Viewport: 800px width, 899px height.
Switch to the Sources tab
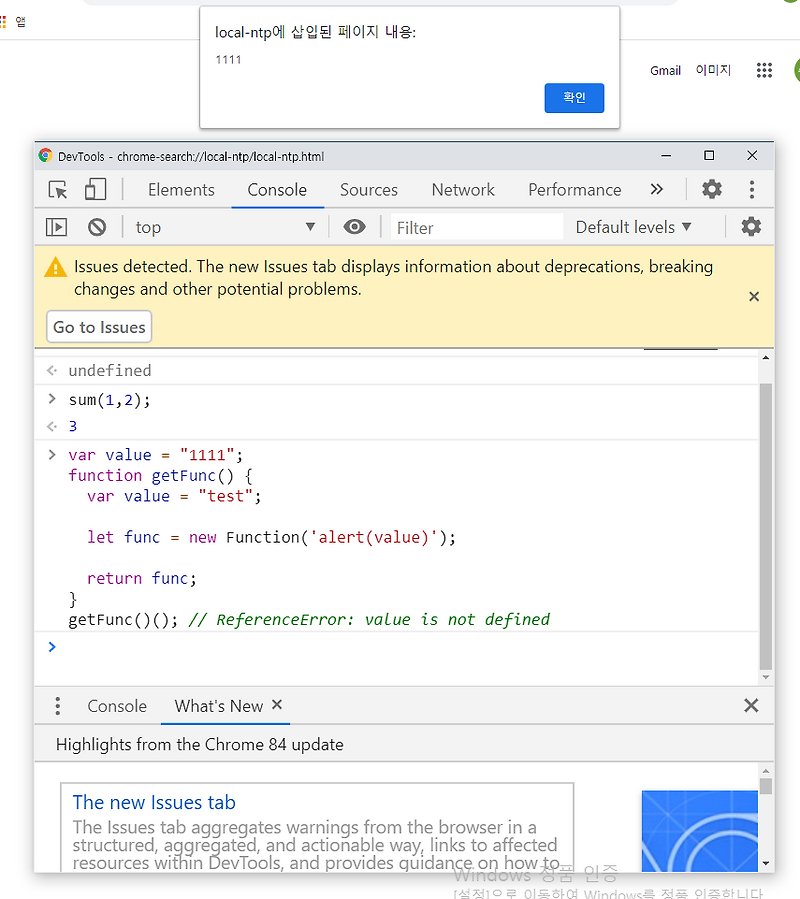click(369, 190)
